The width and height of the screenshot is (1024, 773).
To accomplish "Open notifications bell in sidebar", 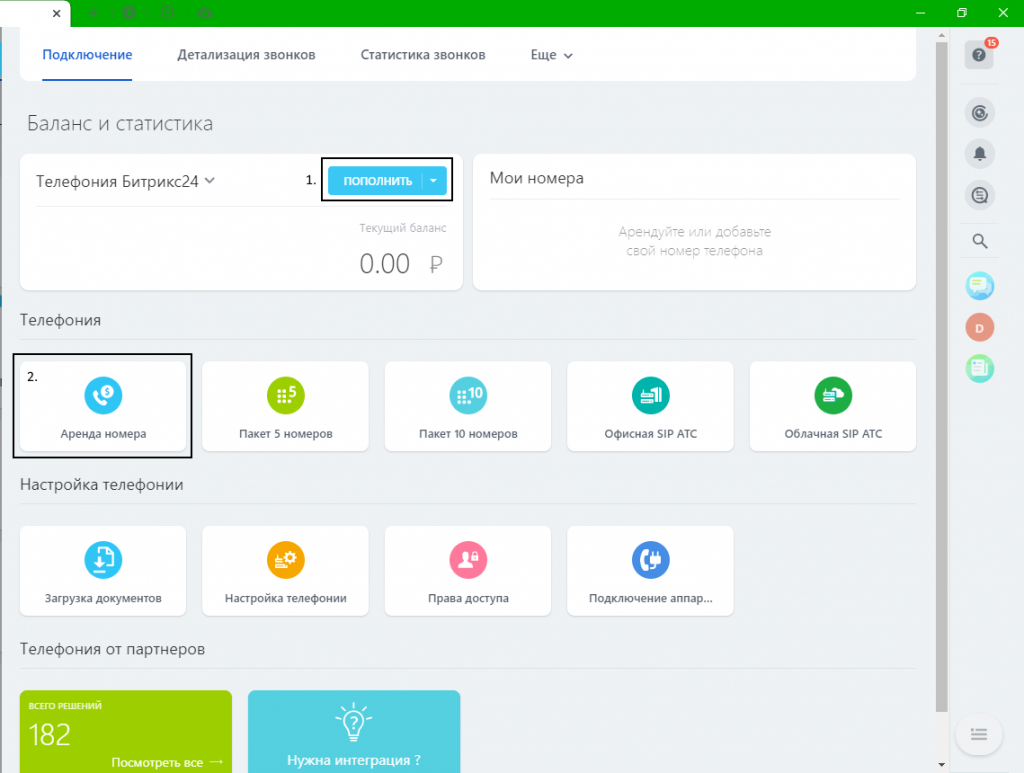I will point(980,154).
